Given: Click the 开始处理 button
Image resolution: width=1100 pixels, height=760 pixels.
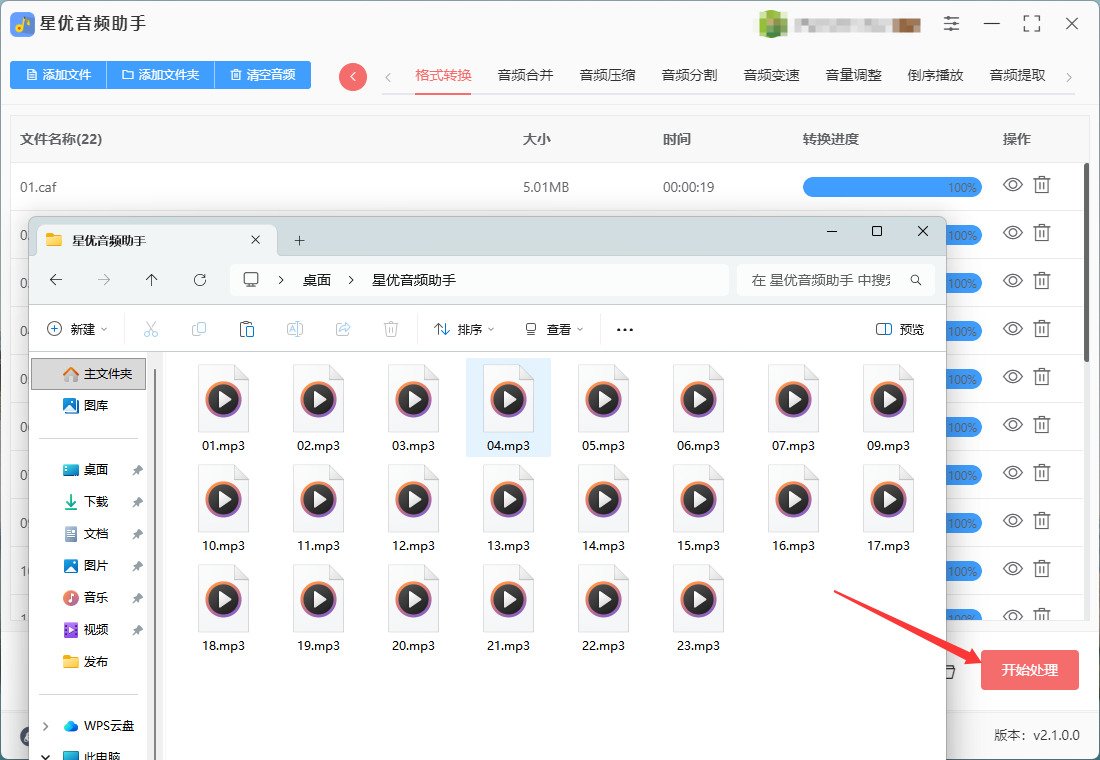Looking at the screenshot, I should (x=1029, y=670).
